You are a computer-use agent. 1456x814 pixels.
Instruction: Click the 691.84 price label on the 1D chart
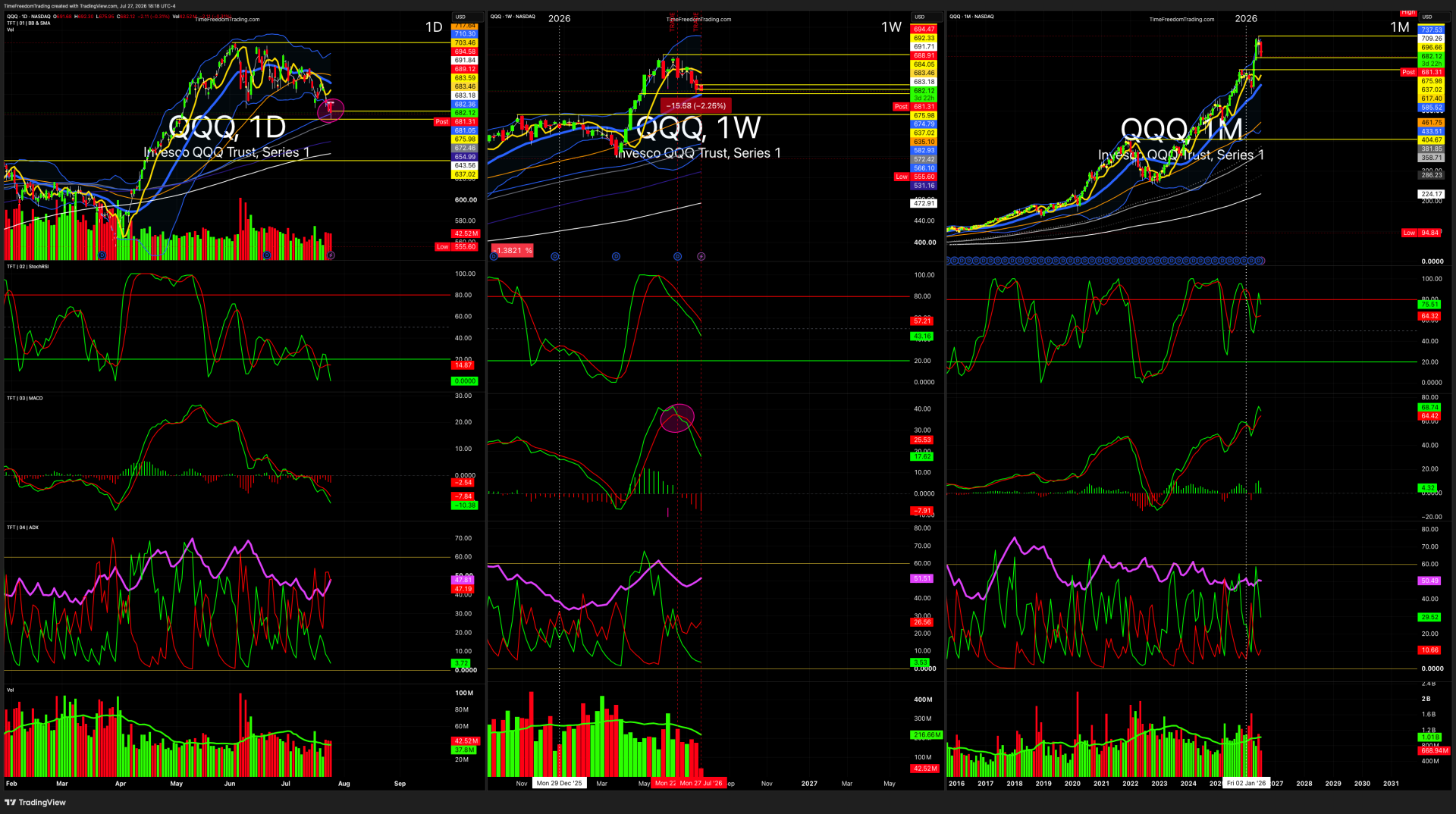[466, 61]
